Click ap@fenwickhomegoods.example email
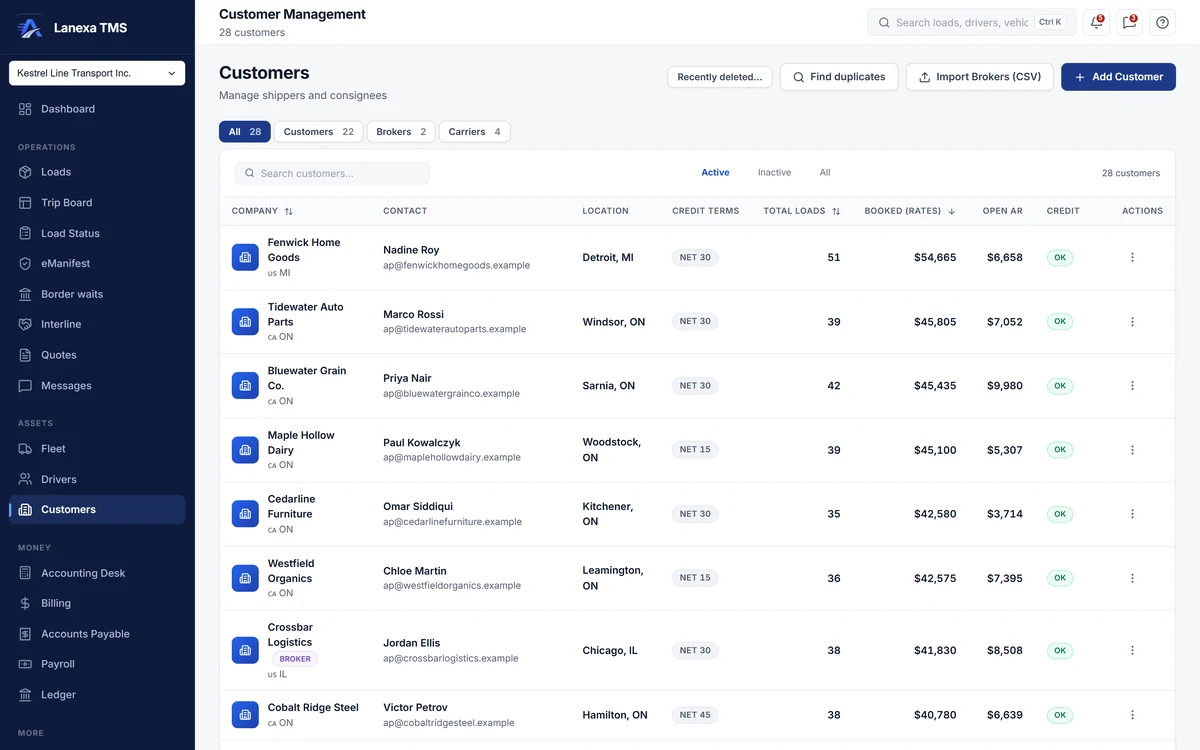The height and width of the screenshot is (750, 1200). (457, 266)
